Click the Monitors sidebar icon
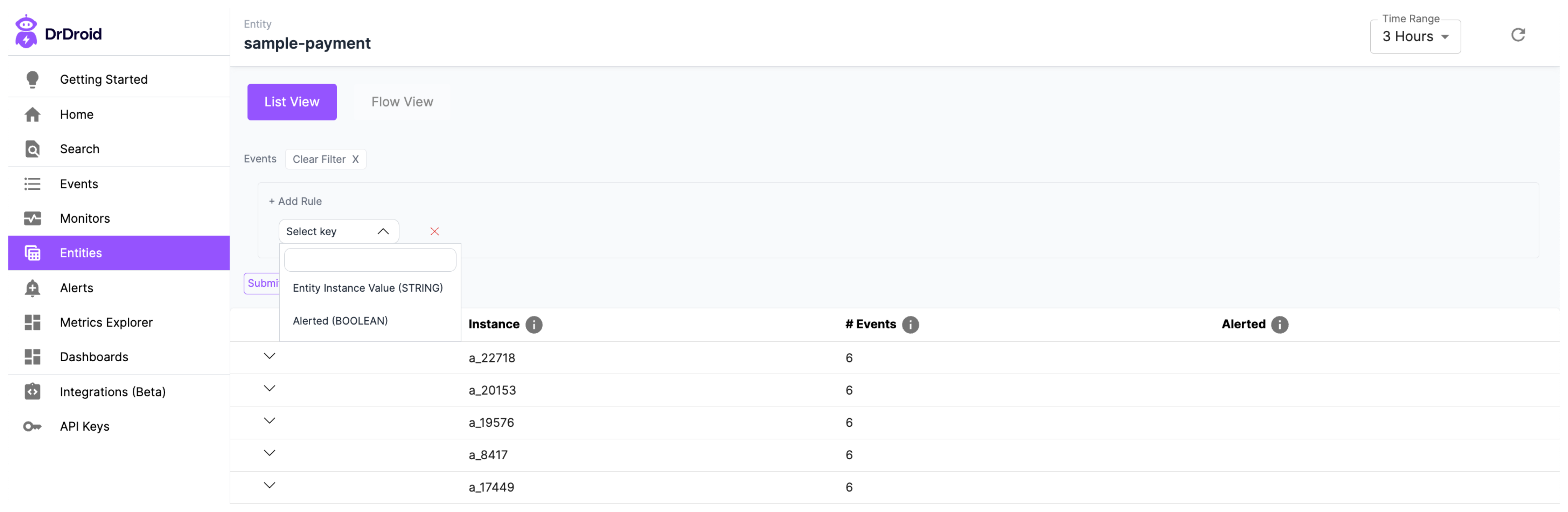This screenshot has height=512, width=1568. pyautogui.click(x=32, y=218)
